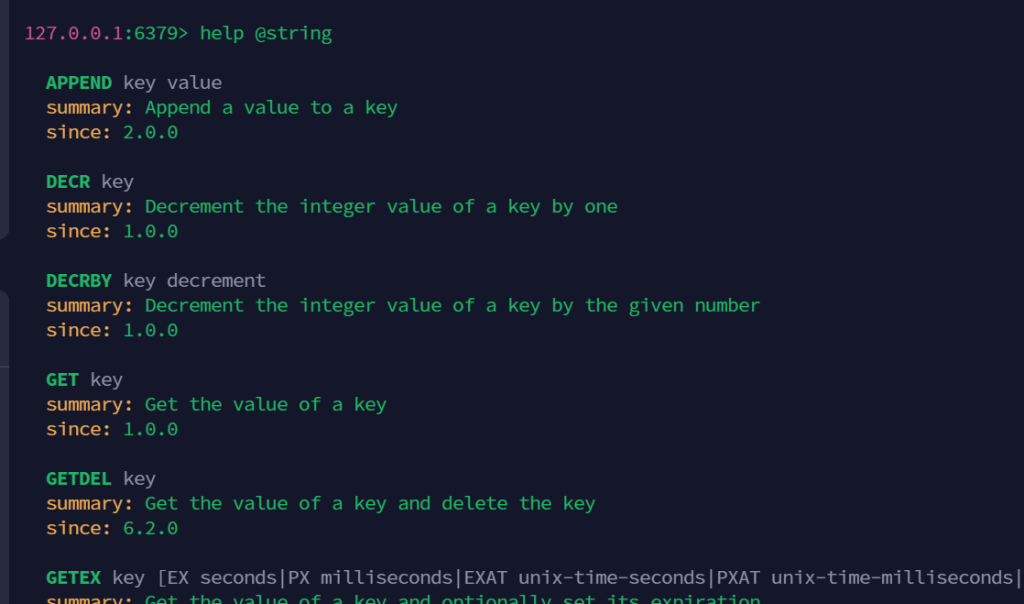Click the 'key decrement' arguments after DECRBY

194,281
